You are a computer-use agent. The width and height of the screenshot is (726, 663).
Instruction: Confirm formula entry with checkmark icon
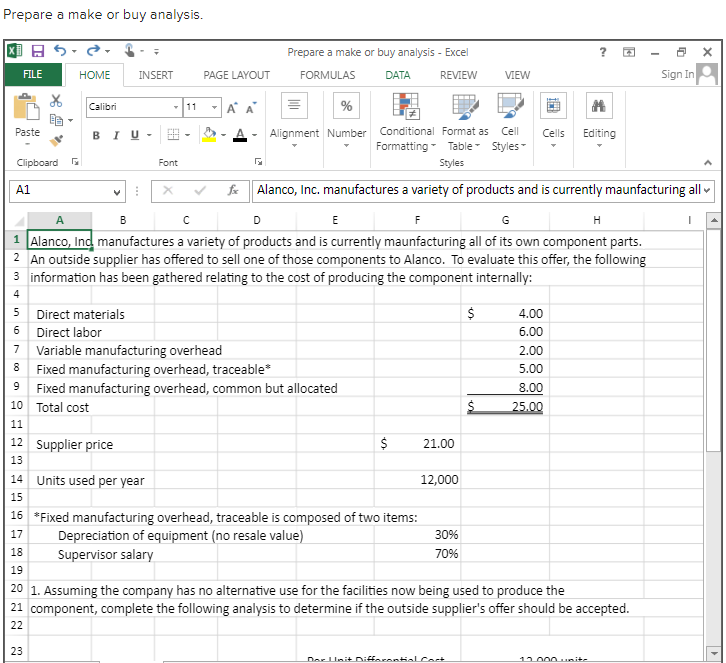point(200,190)
